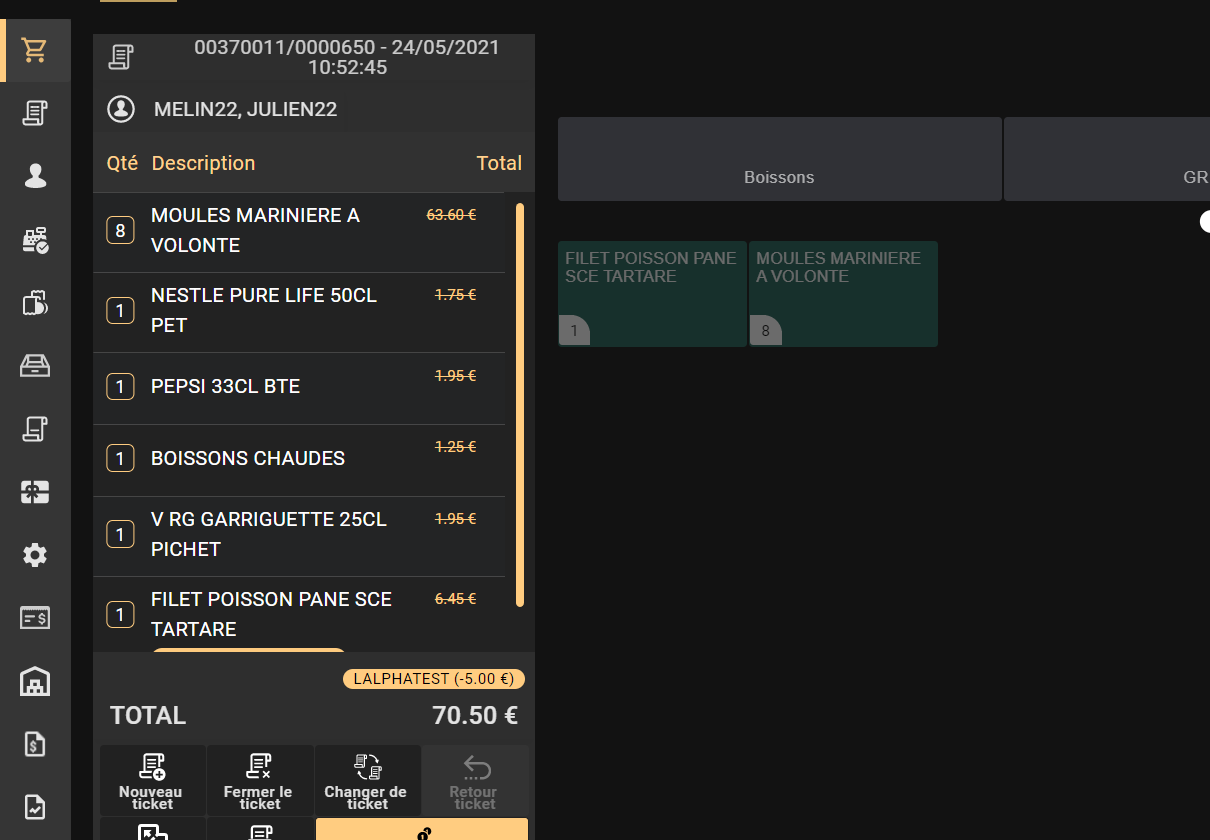
Task: Select the BOISSONS CHAUDES ticket line
Action: click(299, 460)
